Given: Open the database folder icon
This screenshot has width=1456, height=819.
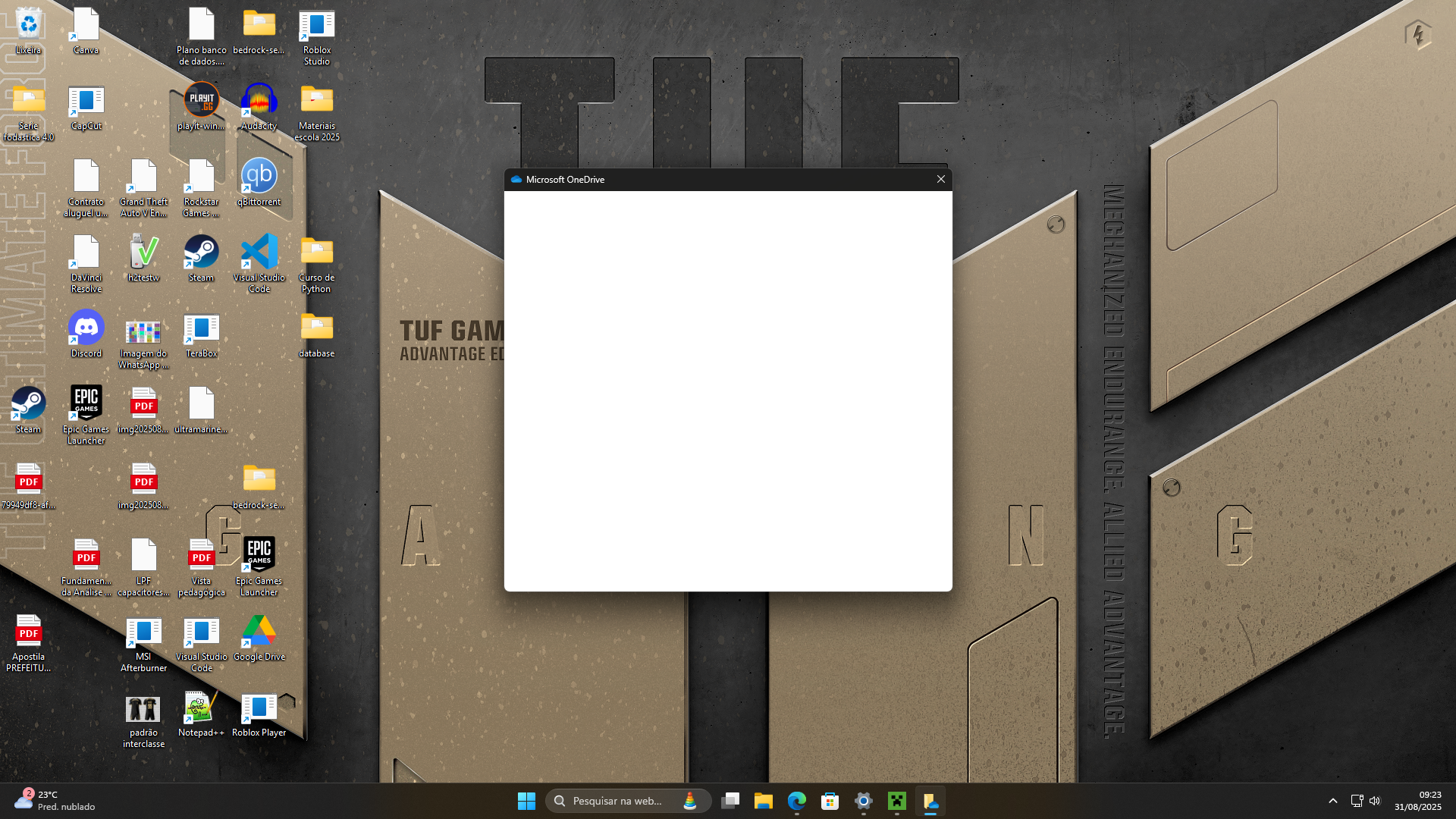Looking at the screenshot, I should [316, 335].
